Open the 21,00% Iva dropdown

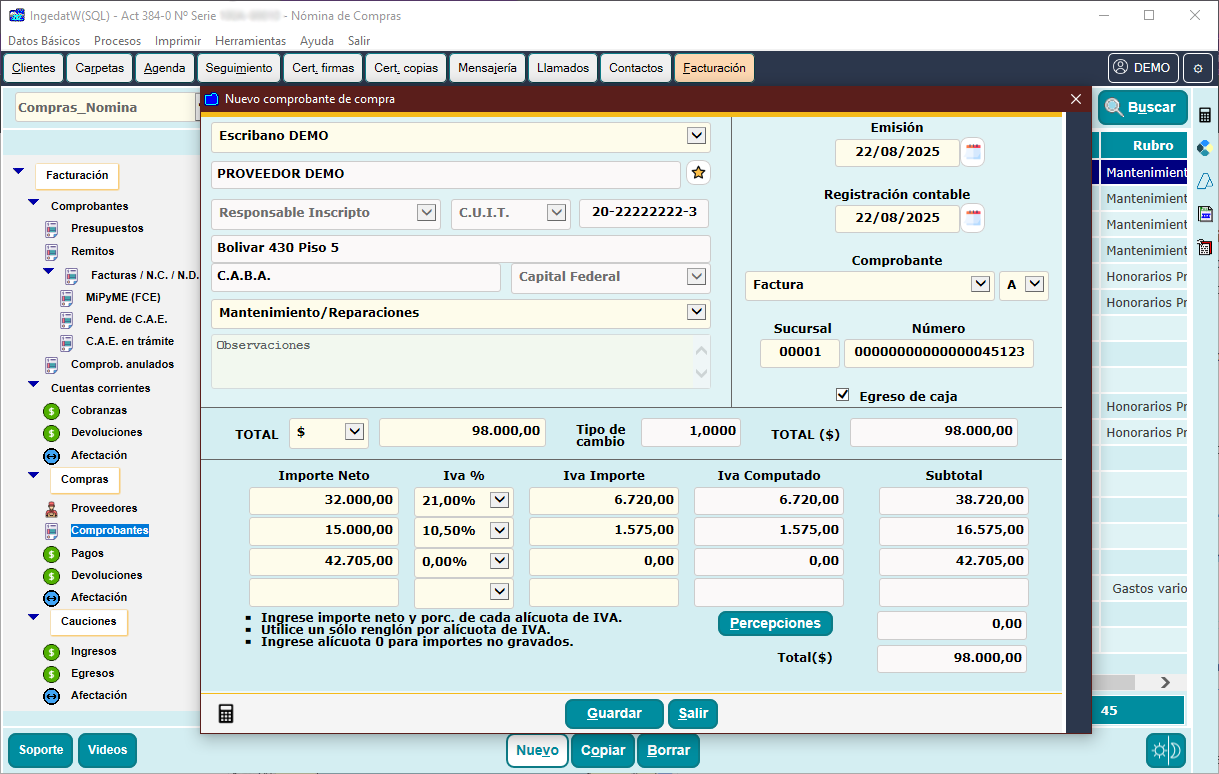[499, 499]
